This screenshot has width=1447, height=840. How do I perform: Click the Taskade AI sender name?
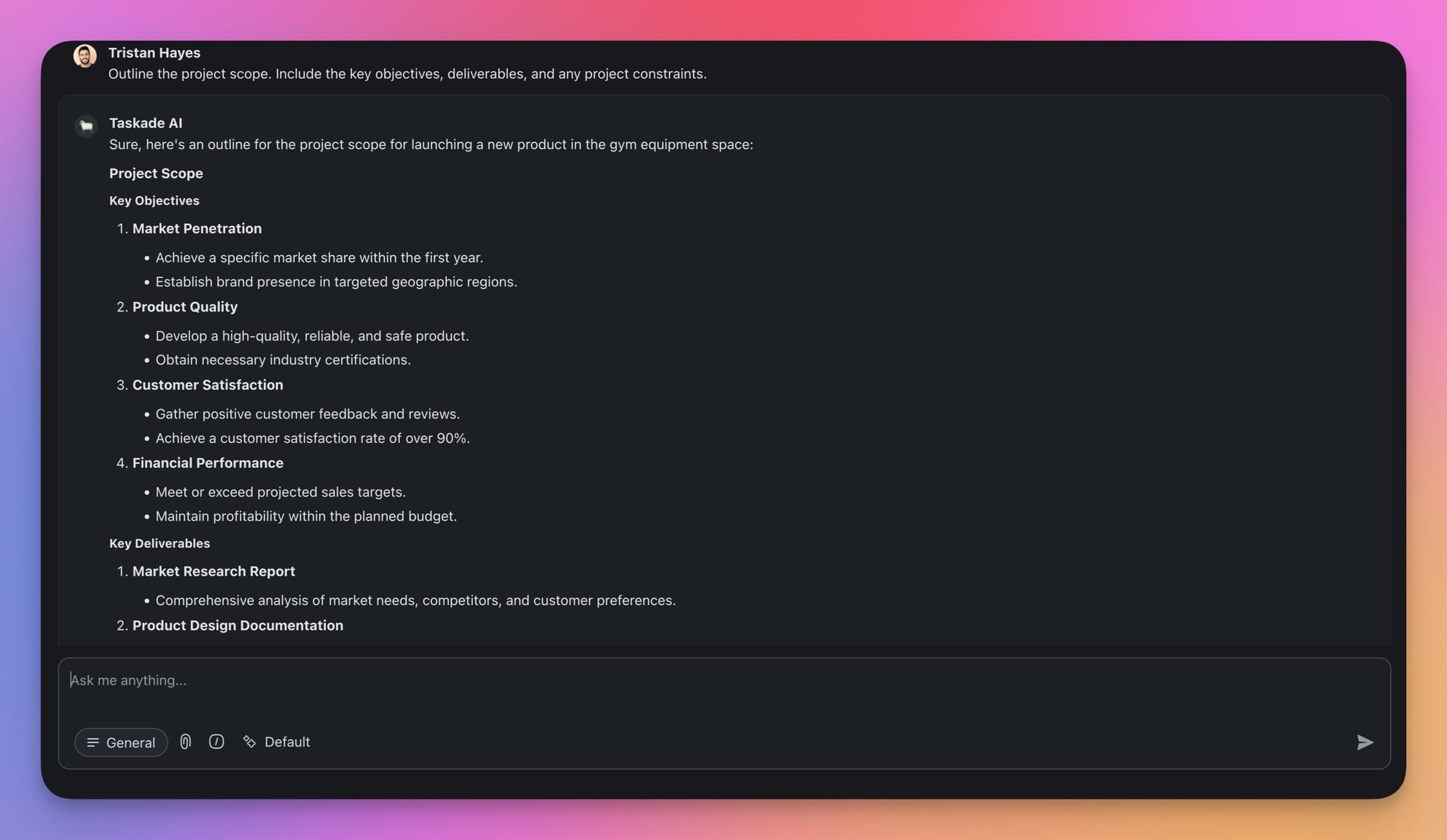pos(146,123)
